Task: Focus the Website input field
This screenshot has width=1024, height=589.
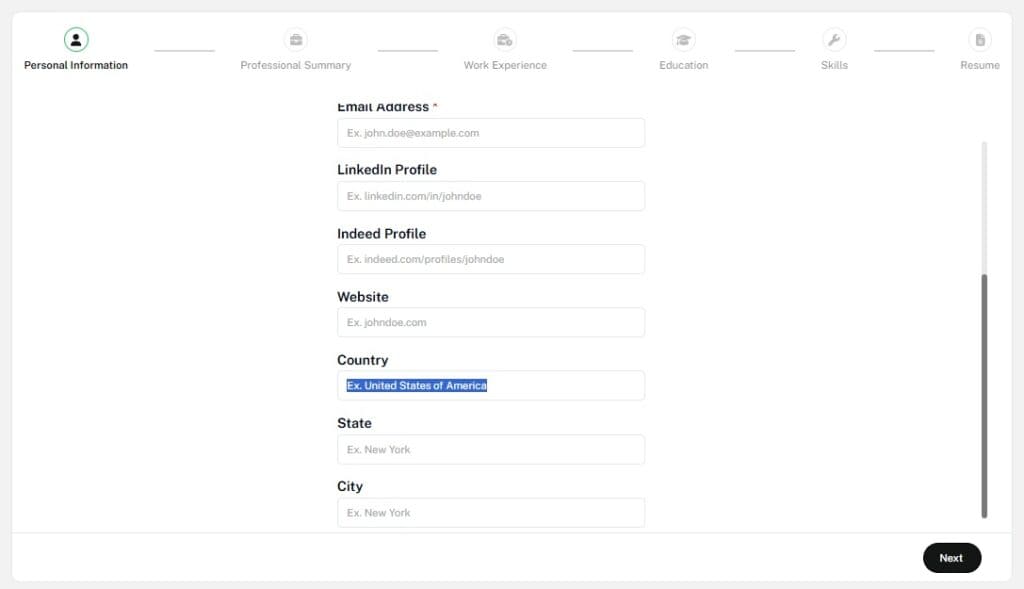Action: tap(491, 322)
